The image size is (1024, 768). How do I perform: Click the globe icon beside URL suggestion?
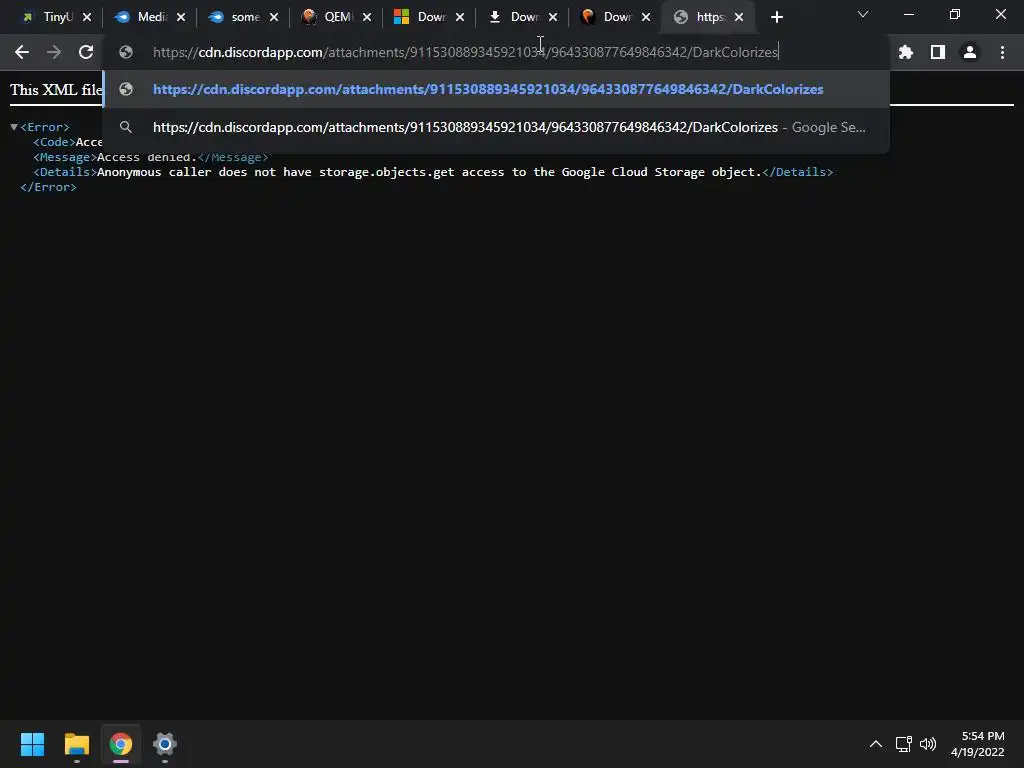click(x=126, y=89)
